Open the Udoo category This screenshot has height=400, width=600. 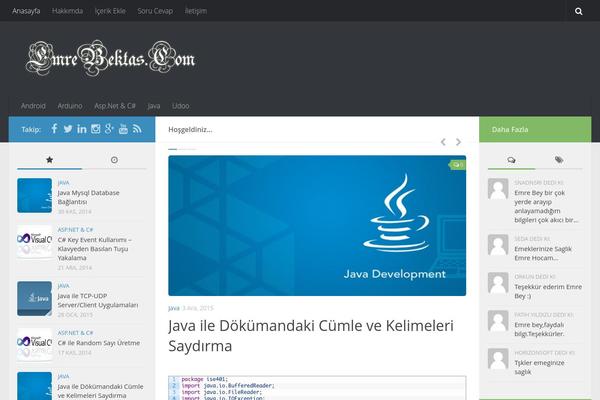click(181, 106)
